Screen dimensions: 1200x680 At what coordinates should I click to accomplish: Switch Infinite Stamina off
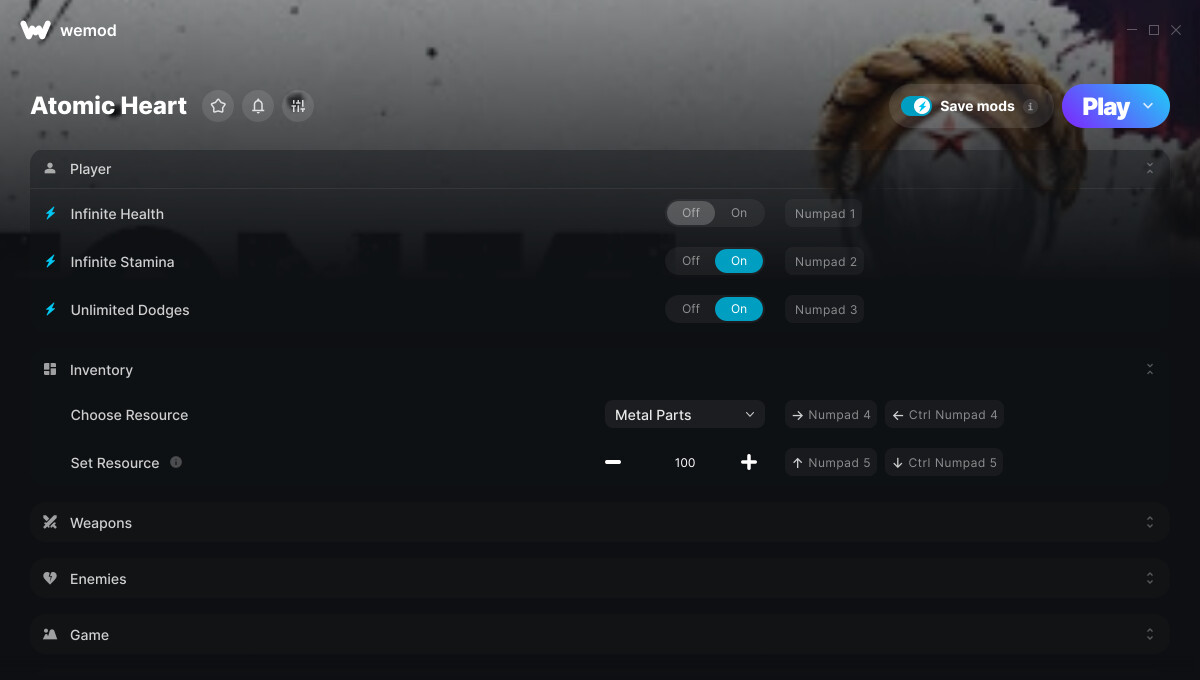tap(691, 261)
